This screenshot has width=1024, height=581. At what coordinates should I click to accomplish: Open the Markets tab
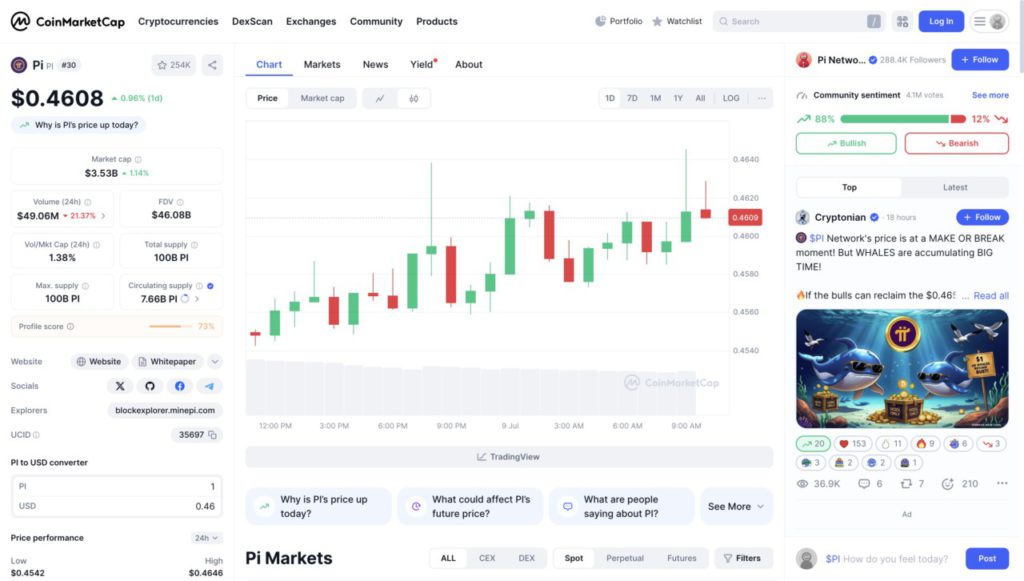click(x=322, y=64)
